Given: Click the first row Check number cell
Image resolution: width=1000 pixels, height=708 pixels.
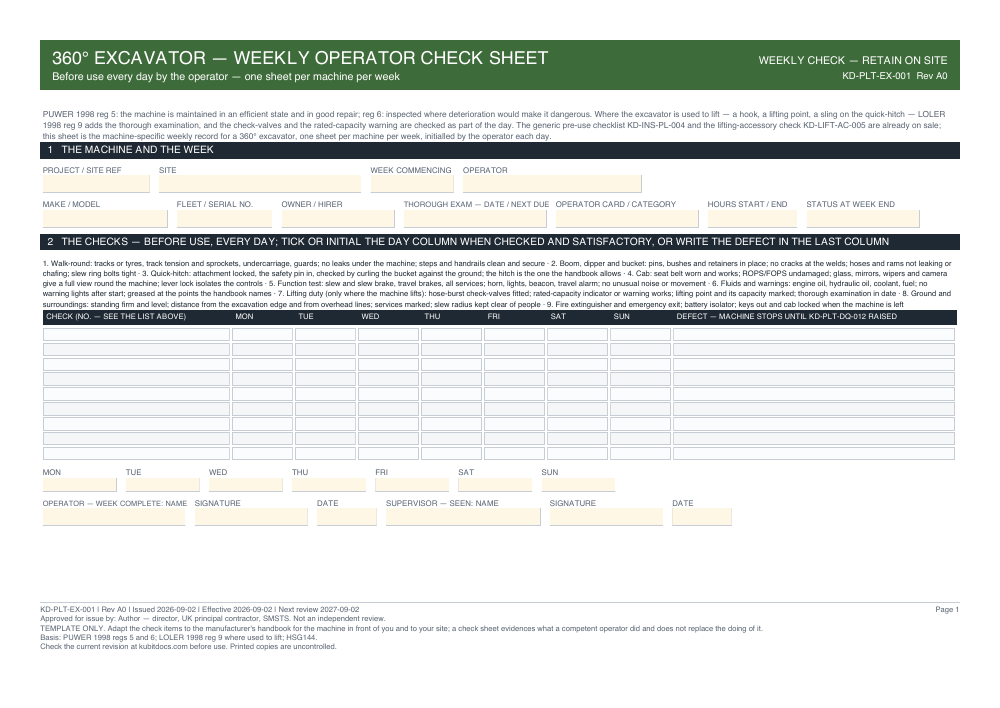Looking at the screenshot, I should [x=136, y=334].
